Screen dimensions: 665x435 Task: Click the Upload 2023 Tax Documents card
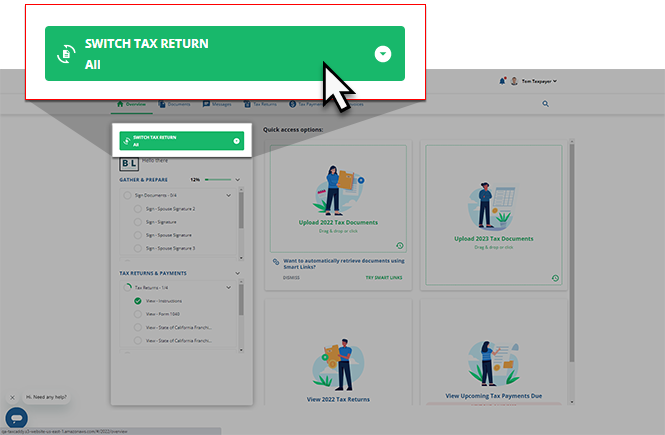click(x=494, y=215)
